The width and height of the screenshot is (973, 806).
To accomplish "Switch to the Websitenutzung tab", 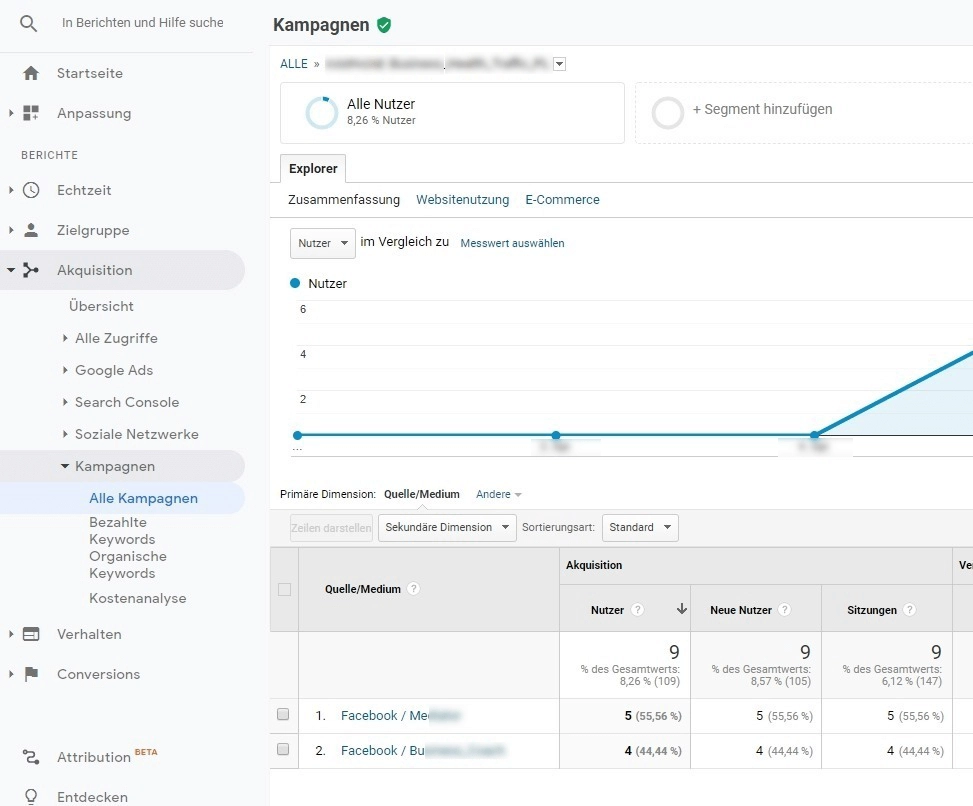I will (x=462, y=200).
